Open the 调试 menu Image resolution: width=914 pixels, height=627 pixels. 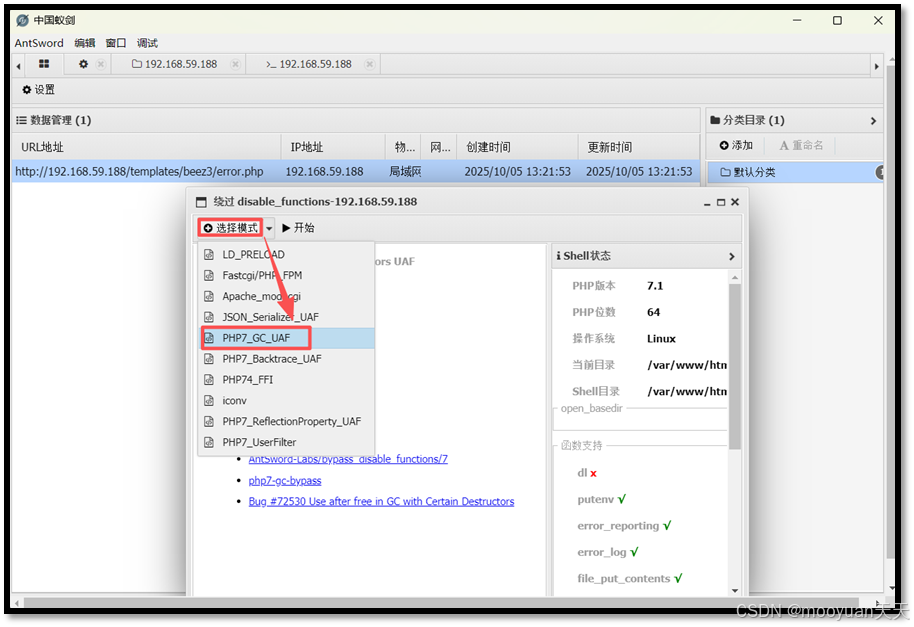147,43
